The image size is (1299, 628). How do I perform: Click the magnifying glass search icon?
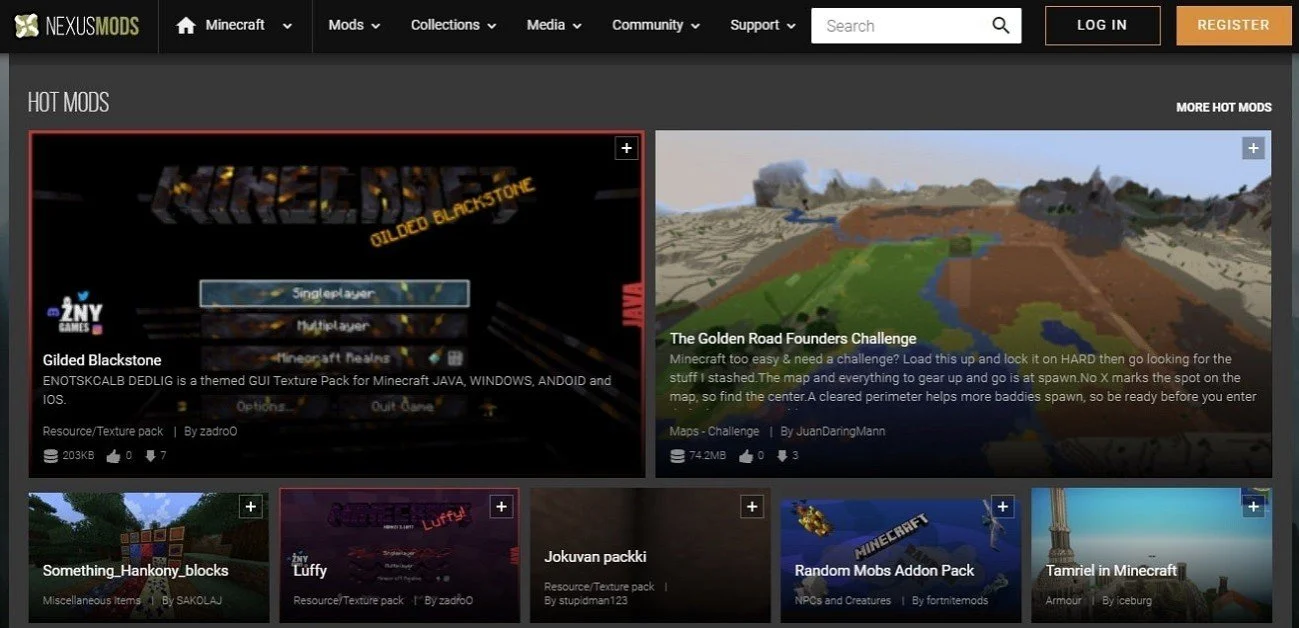1000,26
